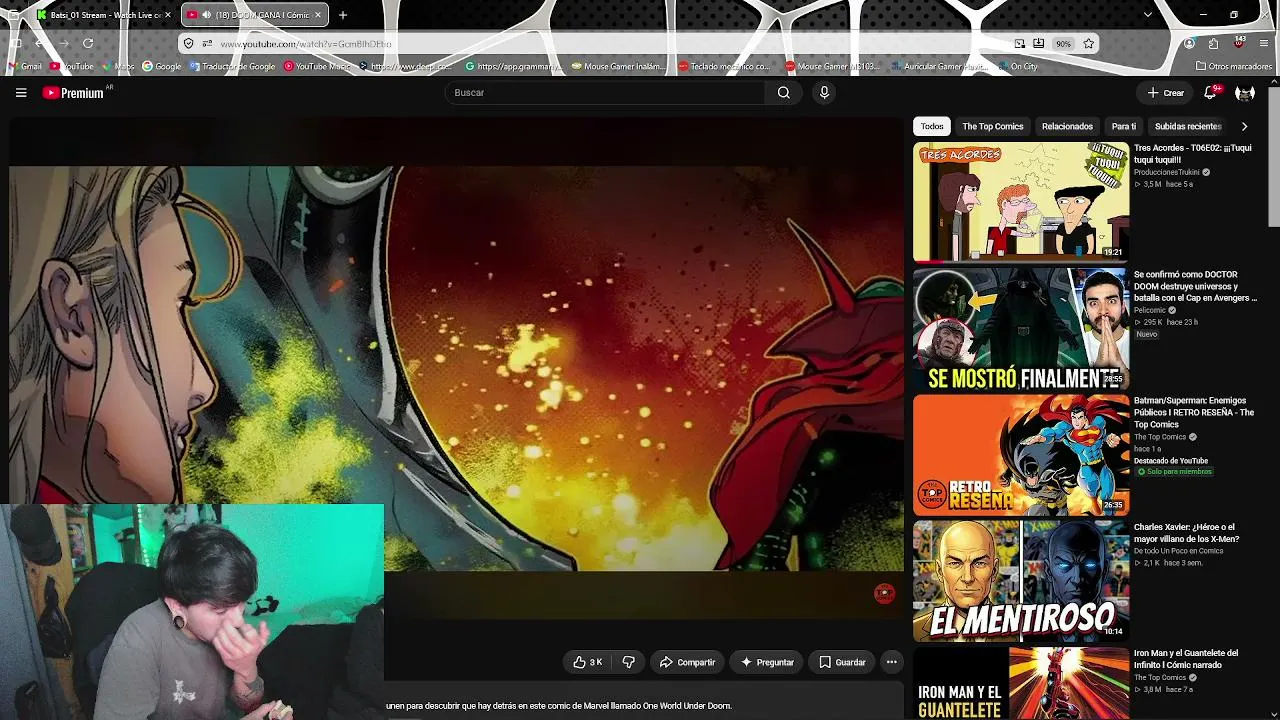Open the Auricular Gamer bookmark
1280x720 pixels.
coord(939,67)
